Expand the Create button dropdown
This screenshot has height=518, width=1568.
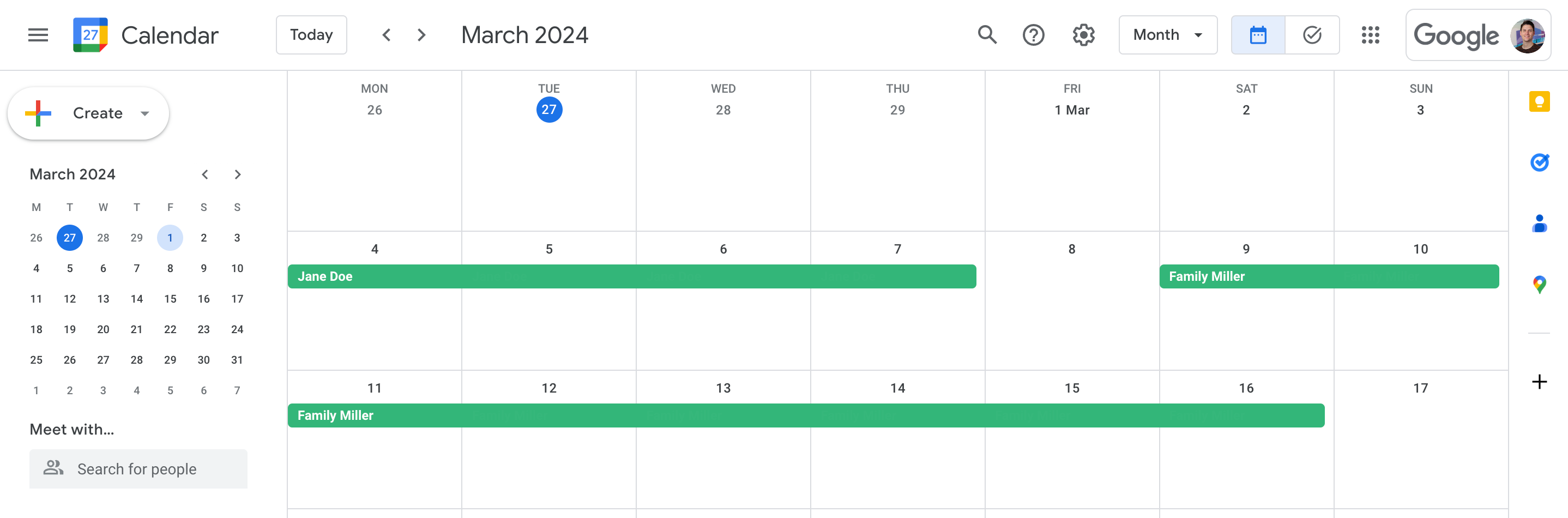(145, 114)
